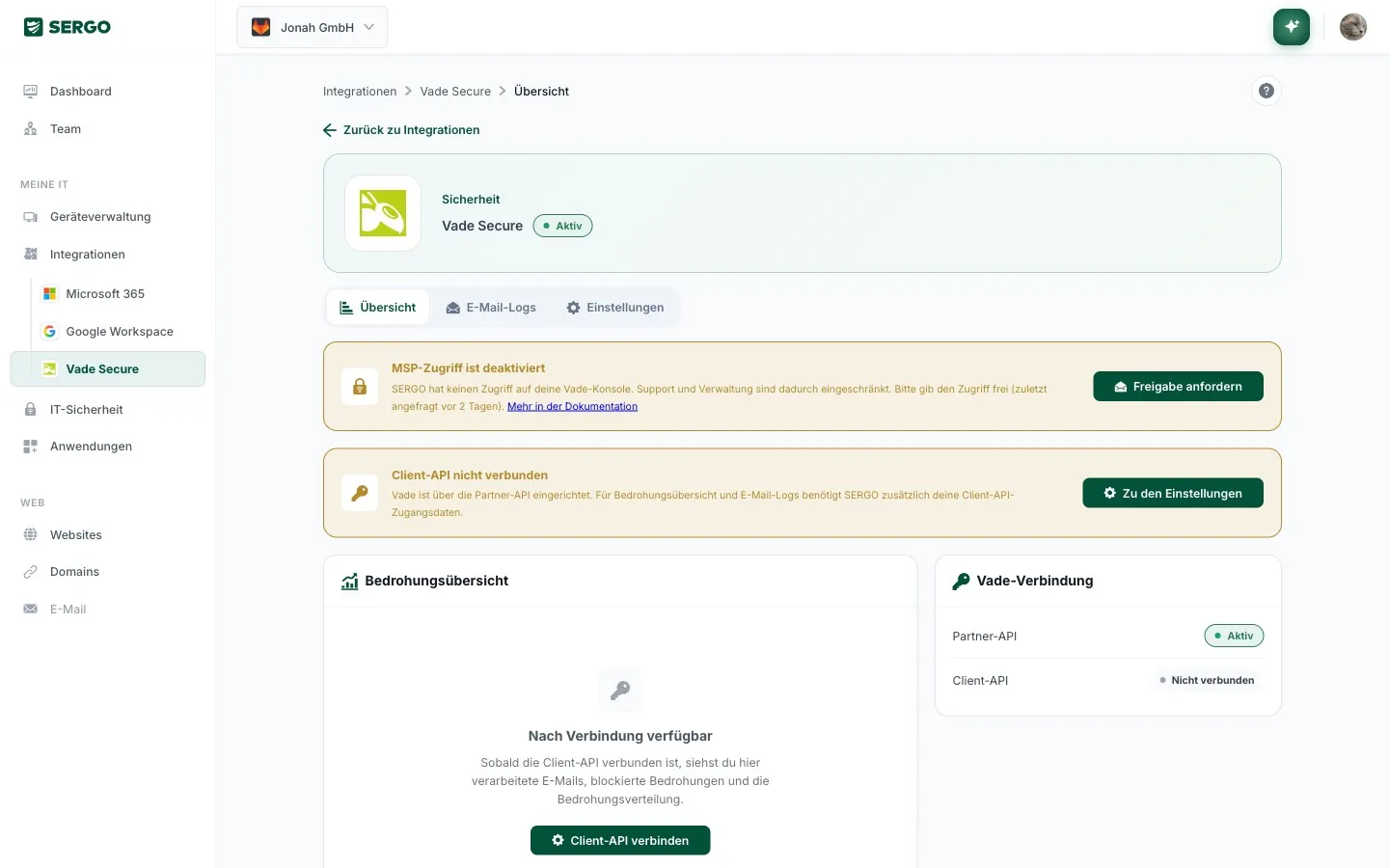Select Vade Secure in the sidebar
The height and width of the screenshot is (868, 1389).
(x=107, y=369)
